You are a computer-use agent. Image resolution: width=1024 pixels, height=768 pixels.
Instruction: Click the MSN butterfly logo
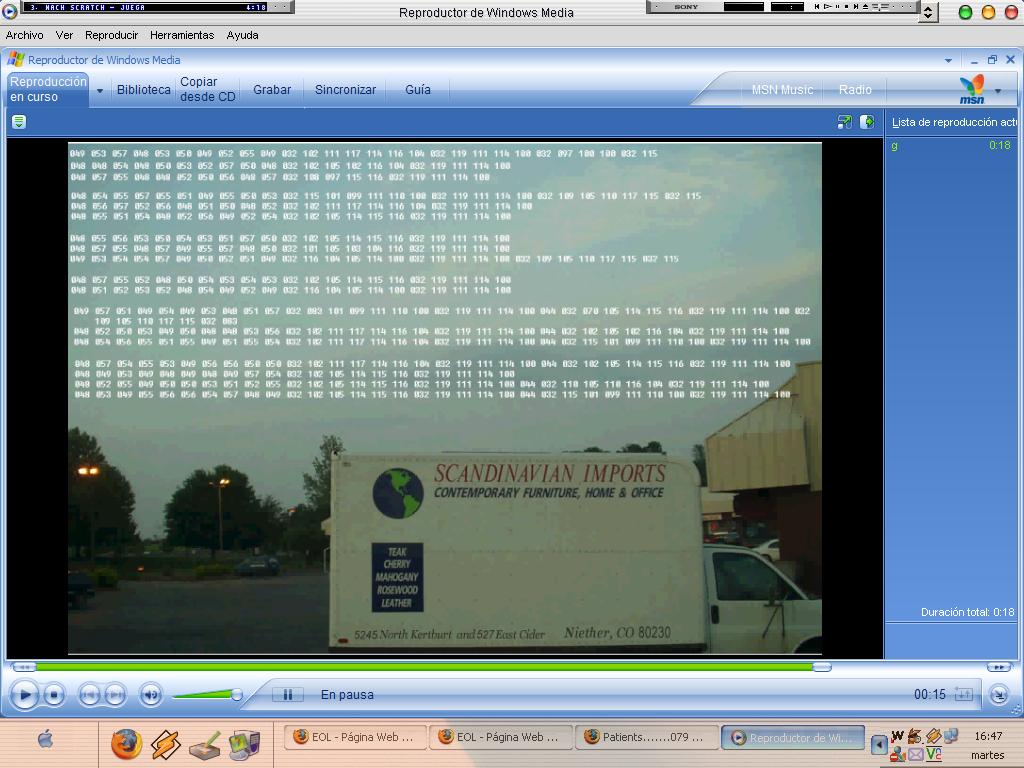click(x=972, y=89)
